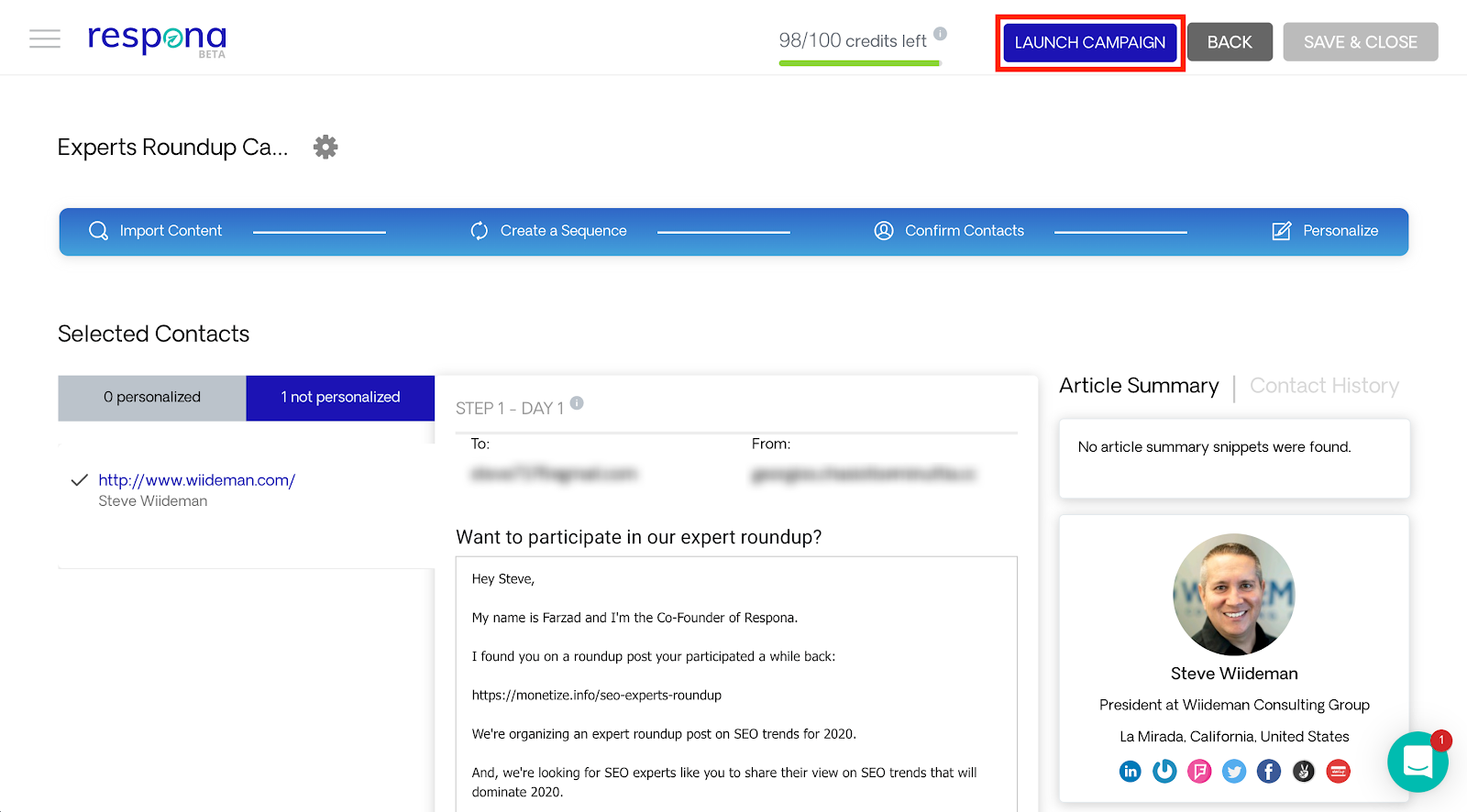1467x812 pixels.
Task: Click inside the email body editor
Action: point(736,685)
